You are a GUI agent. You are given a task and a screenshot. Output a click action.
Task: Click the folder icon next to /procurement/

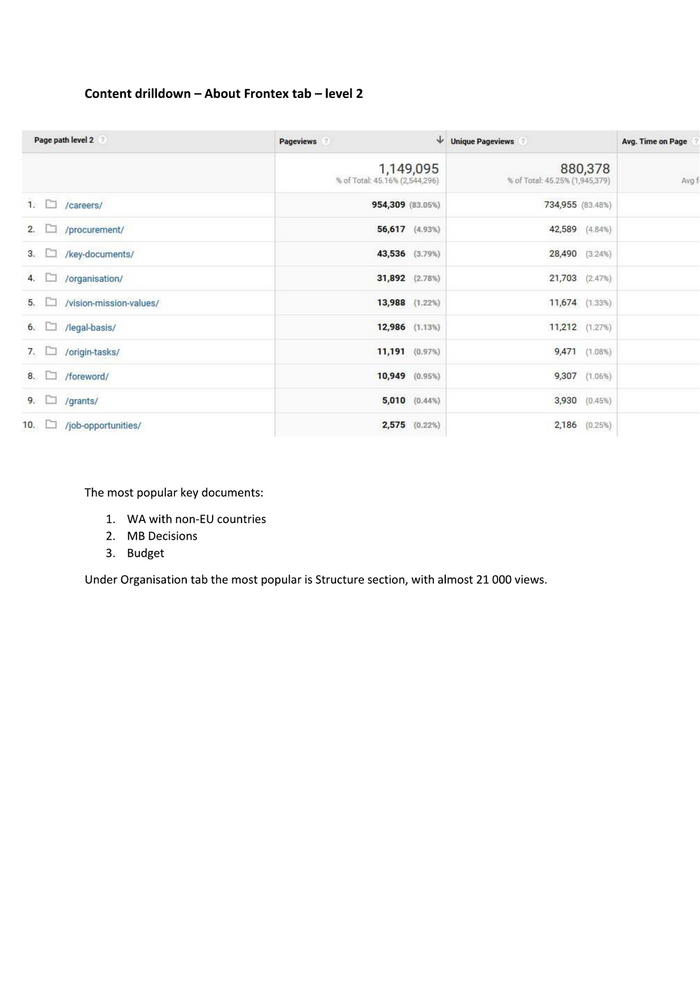coord(51,229)
